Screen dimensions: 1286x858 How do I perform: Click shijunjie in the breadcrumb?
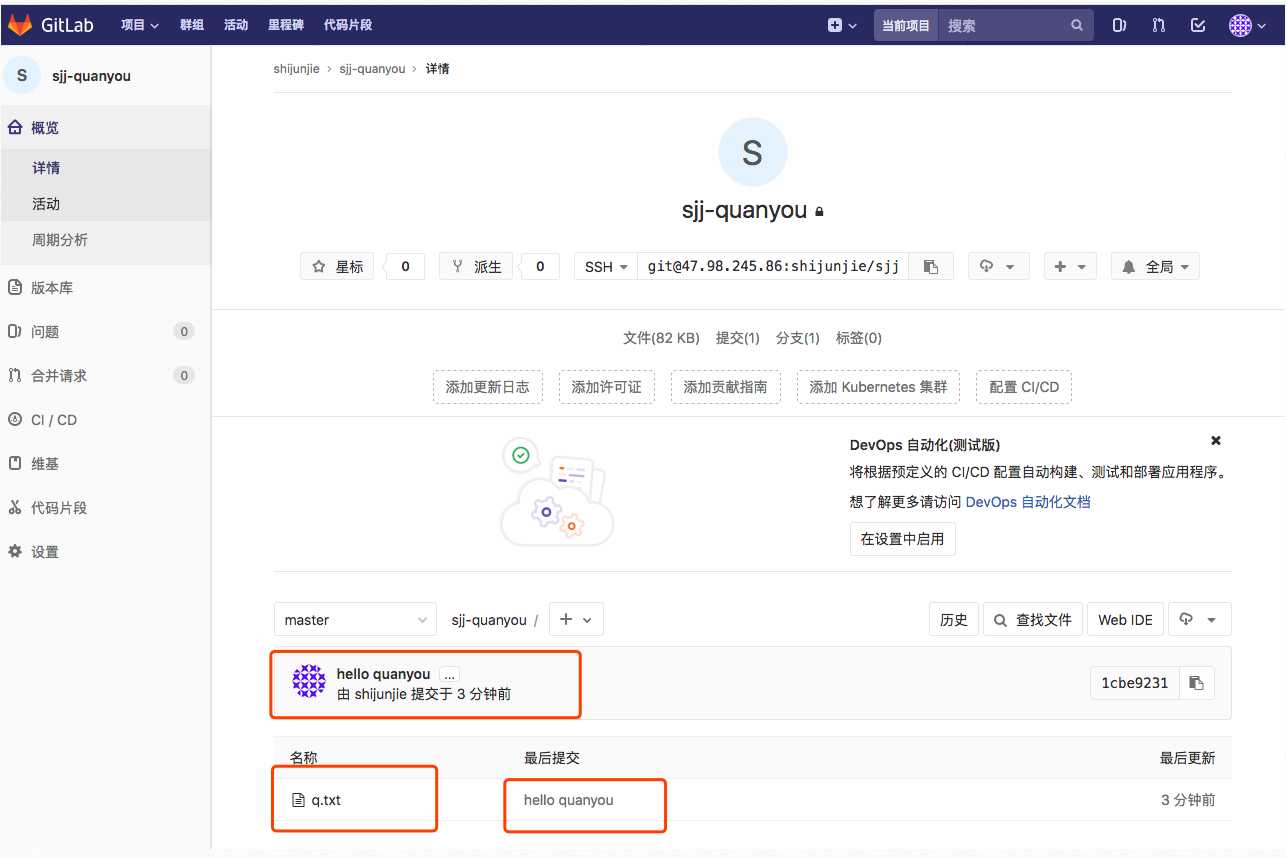coord(296,69)
